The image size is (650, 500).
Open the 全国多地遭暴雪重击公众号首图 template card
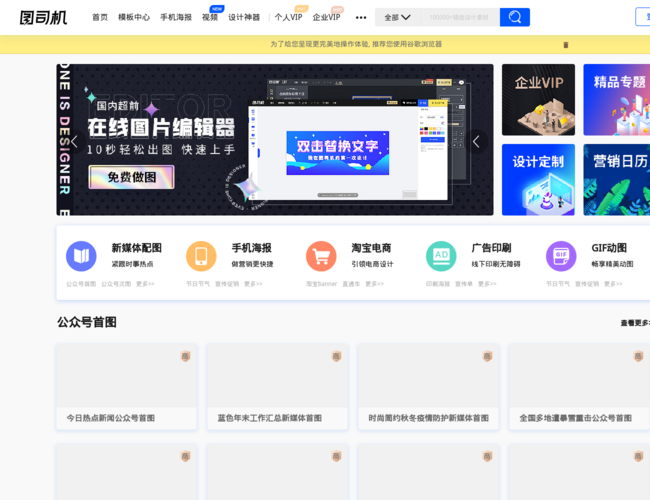(x=580, y=386)
